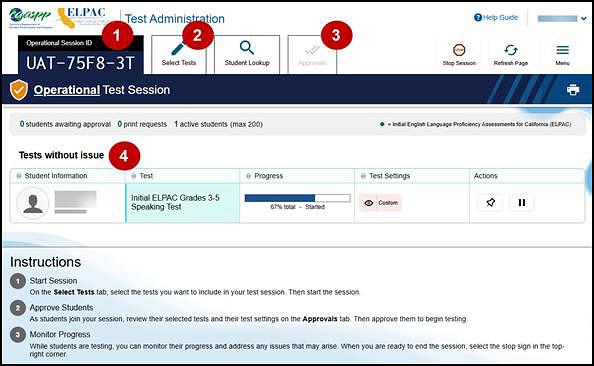View Custom test settings eye button
Screen dimensions: 594x366
point(380,203)
